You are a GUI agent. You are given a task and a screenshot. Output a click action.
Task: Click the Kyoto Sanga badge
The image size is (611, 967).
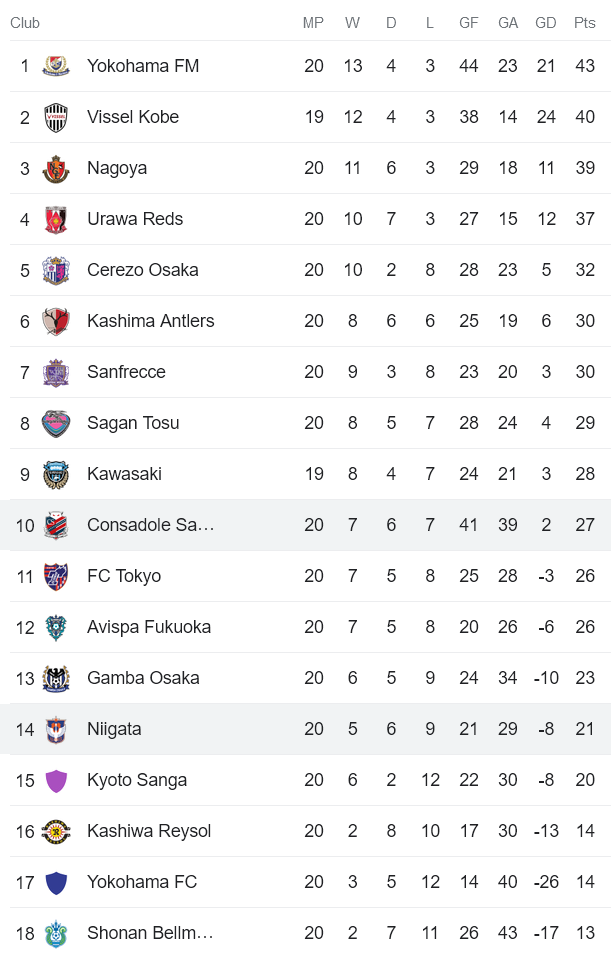[57, 780]
